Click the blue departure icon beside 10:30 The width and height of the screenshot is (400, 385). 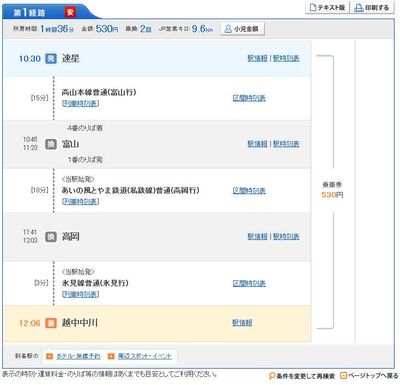point(51,58)
